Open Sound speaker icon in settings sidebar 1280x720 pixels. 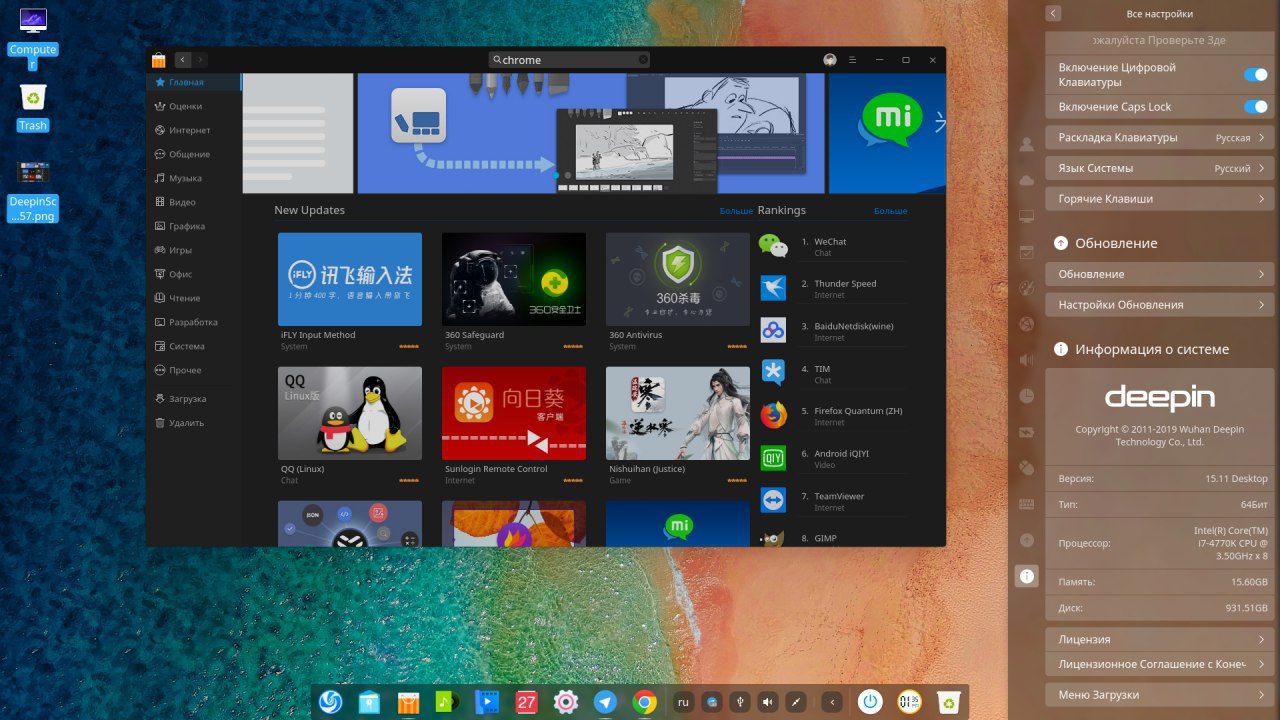tap(1026, 360)
